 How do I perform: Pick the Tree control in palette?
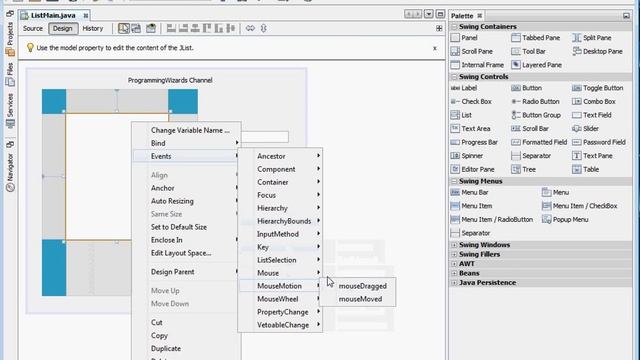[x=523, y=169]
